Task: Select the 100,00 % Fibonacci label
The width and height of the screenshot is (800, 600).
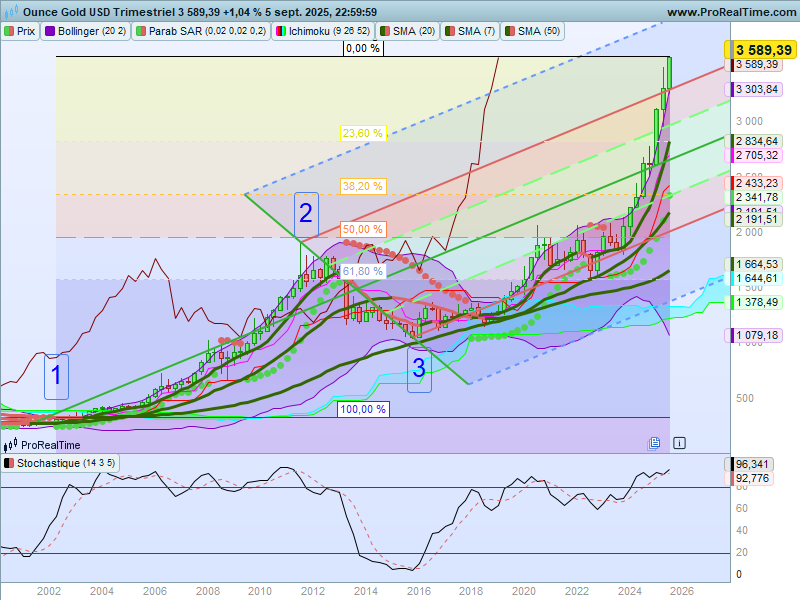Action: point(363,409)
